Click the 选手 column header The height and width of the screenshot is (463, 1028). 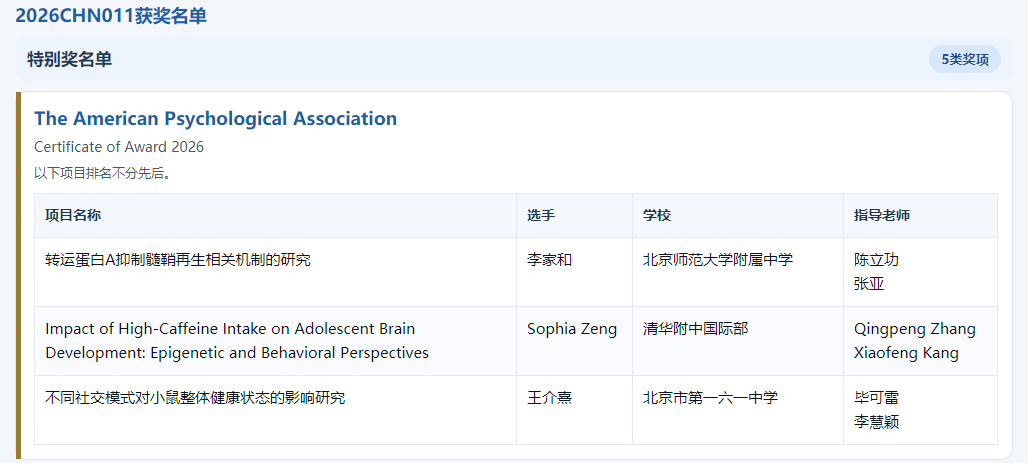[541, 216]
